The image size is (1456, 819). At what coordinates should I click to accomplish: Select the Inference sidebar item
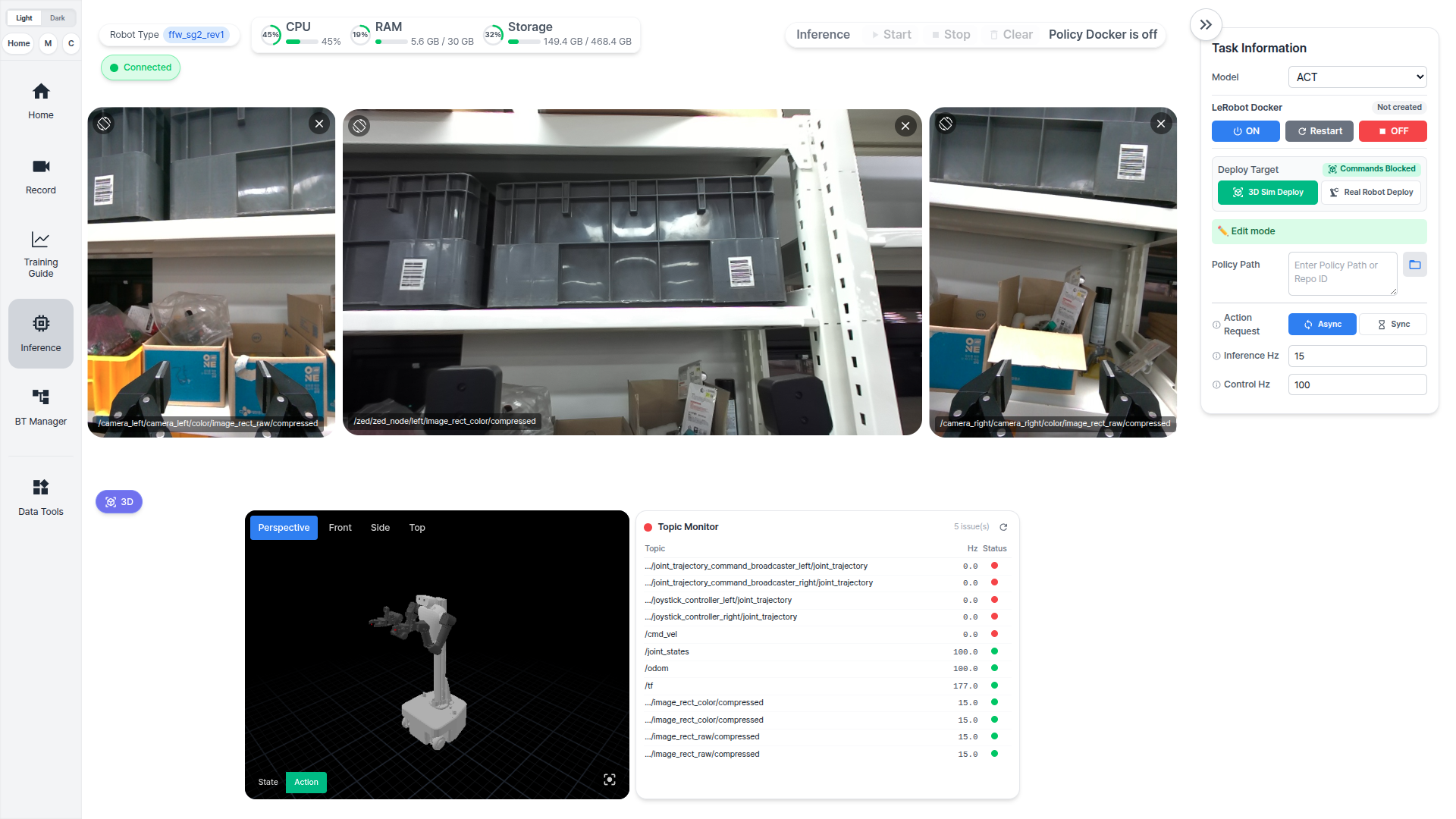[41, 334]
